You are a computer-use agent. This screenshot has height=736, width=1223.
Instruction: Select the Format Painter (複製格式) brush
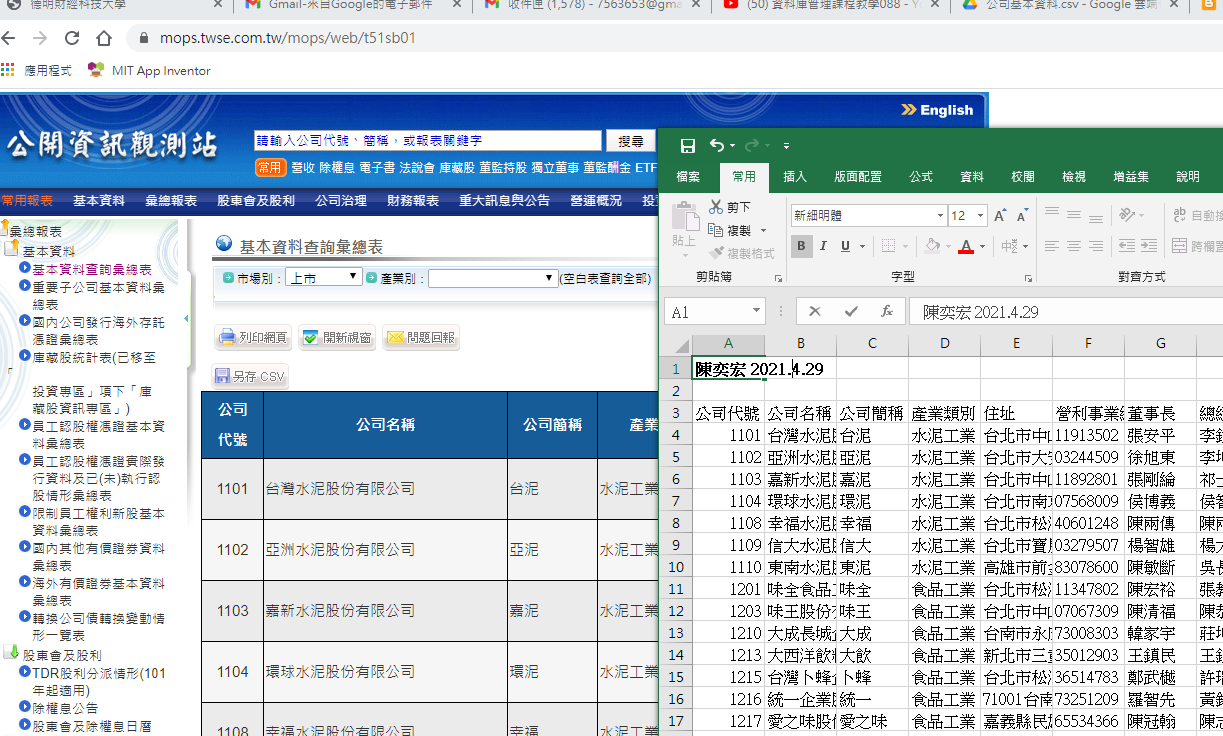[716, 254]
